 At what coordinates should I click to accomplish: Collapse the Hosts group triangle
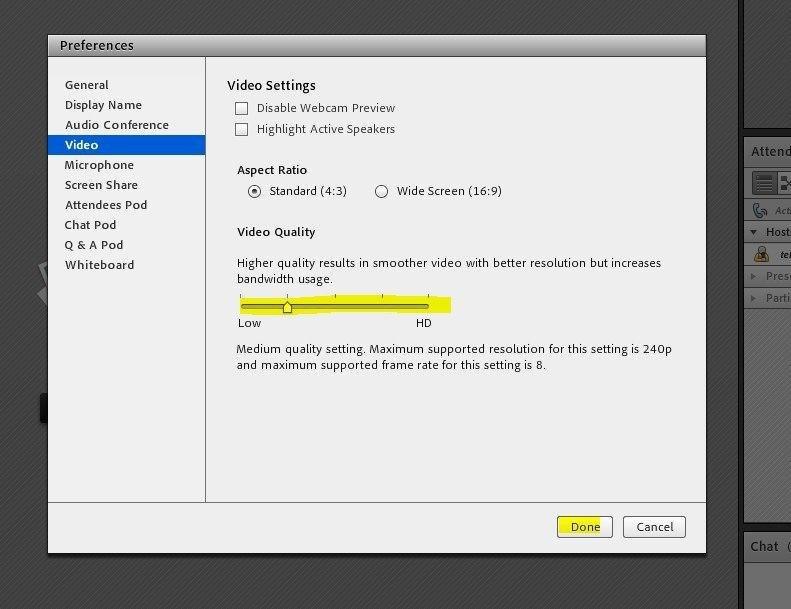tap(755, 232)
